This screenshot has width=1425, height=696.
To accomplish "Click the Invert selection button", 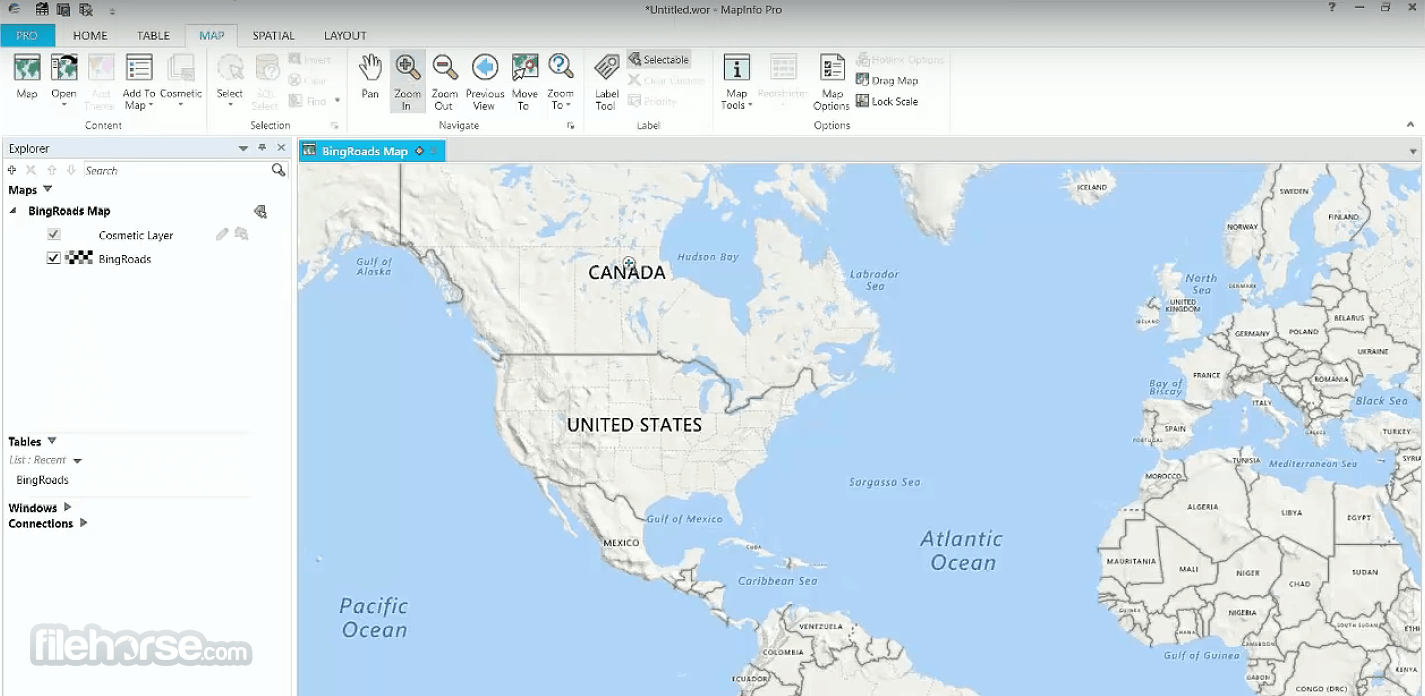I will click(x=310, y=59).
